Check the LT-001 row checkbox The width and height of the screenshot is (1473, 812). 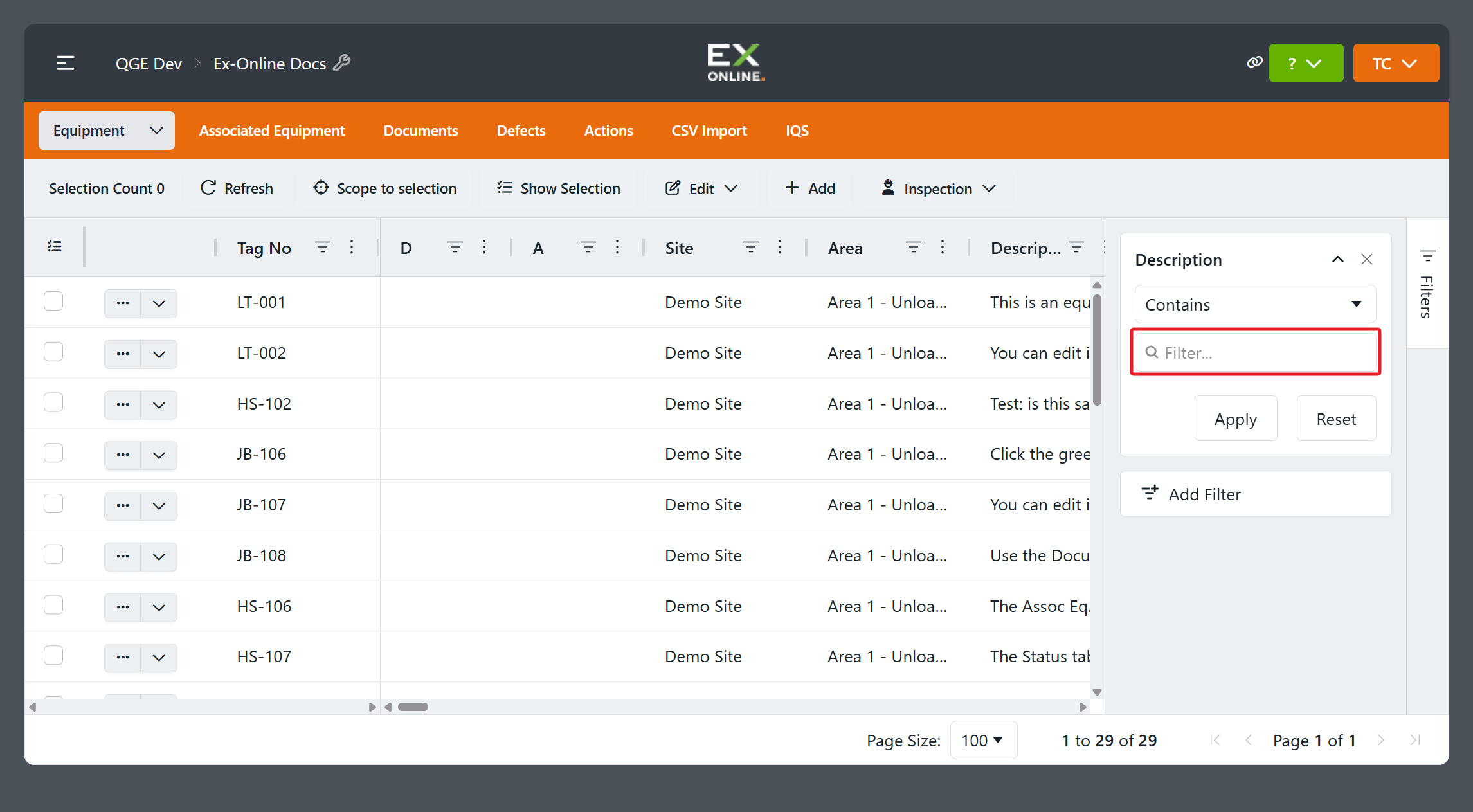53,301
